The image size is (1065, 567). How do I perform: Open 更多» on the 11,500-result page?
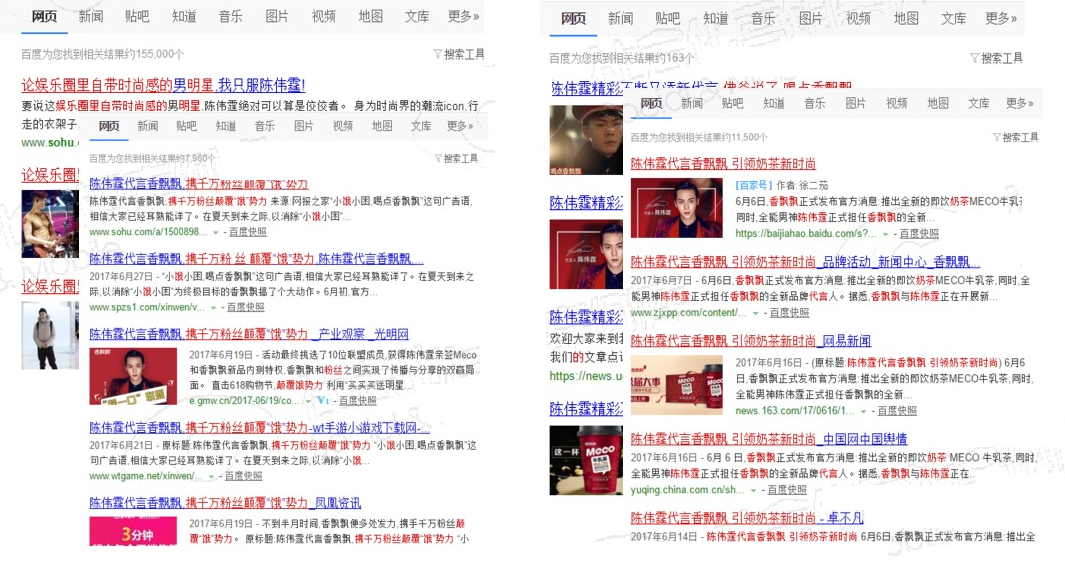[x=1019, y=103]
